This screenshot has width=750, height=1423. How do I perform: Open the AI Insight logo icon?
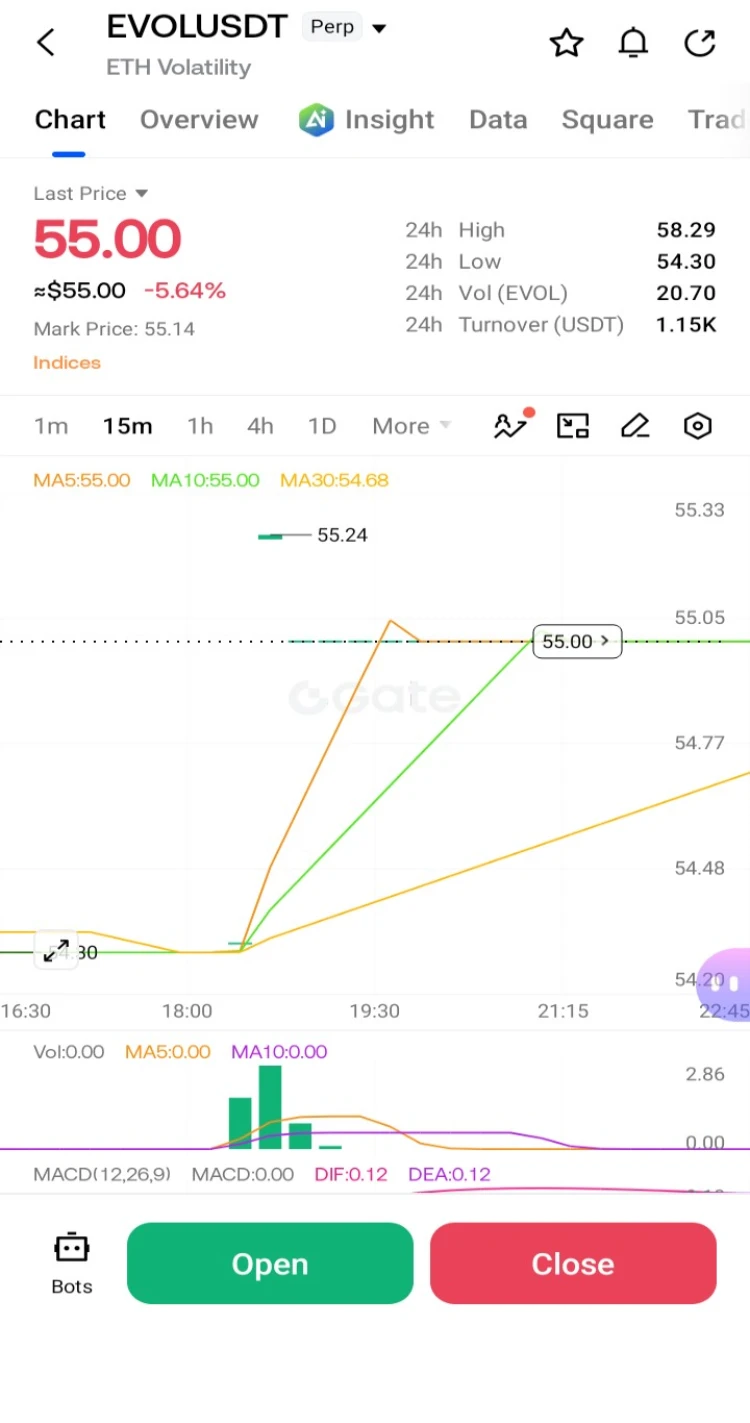pos(316,120)
